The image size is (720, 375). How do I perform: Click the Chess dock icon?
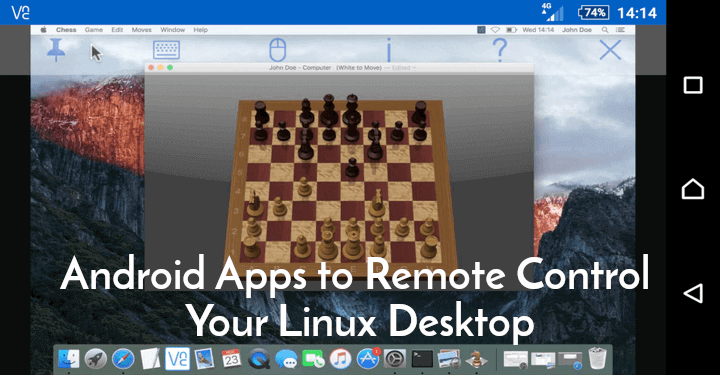(476, 359)
